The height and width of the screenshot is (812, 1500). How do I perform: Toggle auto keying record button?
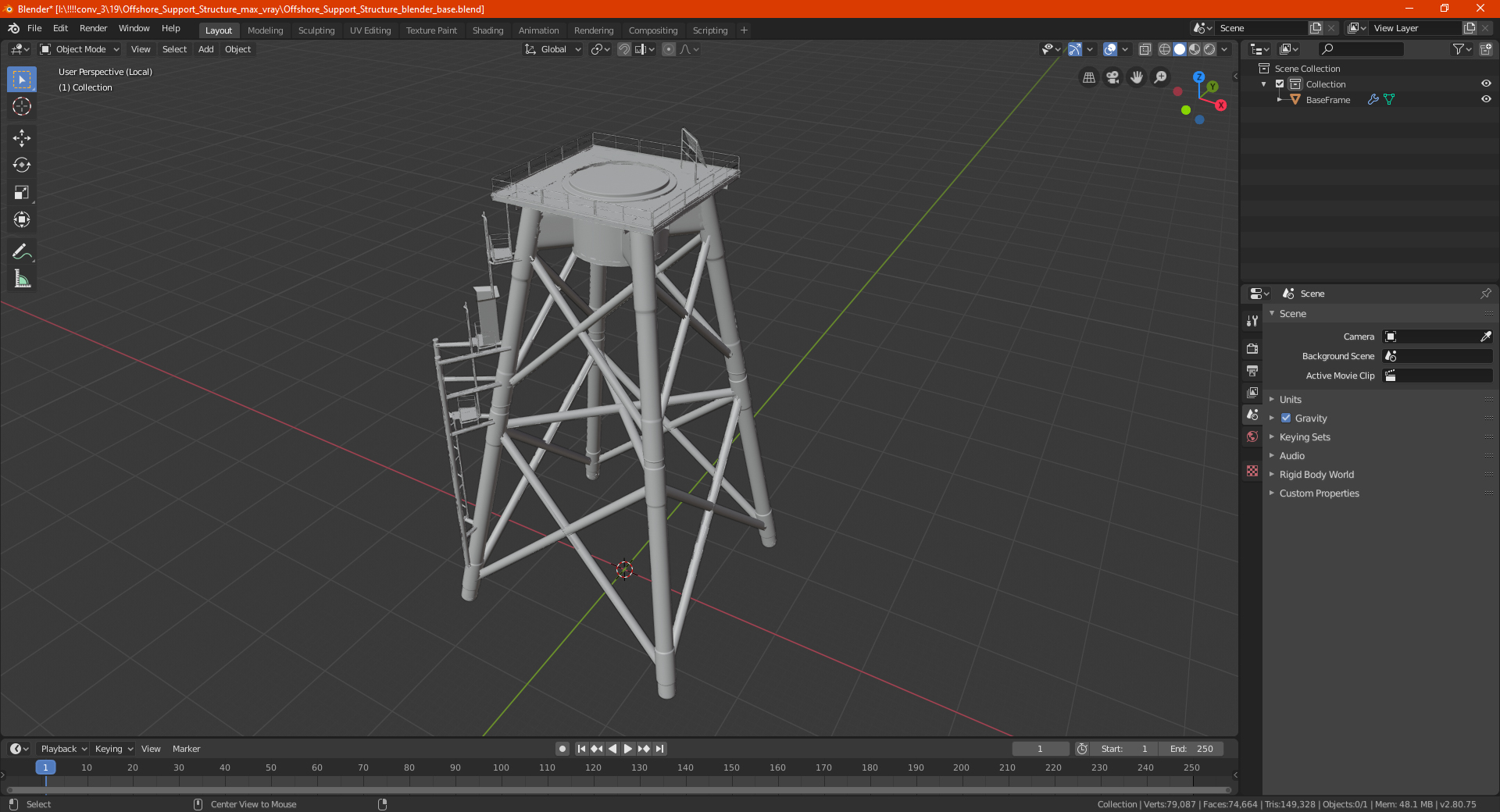pyautogui.click(x=562, y=749)
